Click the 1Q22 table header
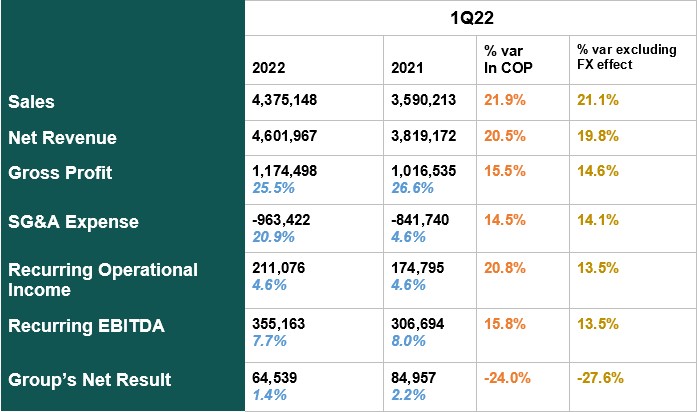 click(x=471, y=17)
